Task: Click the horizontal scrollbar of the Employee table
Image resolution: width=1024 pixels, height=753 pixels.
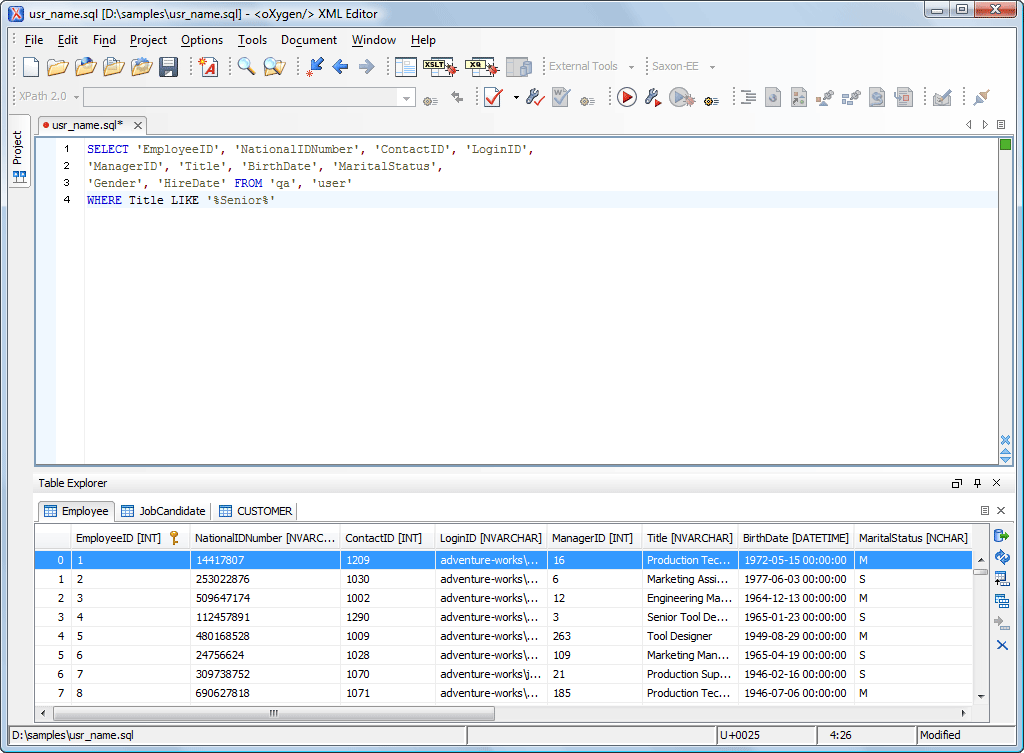Action: tap(273, 713)
